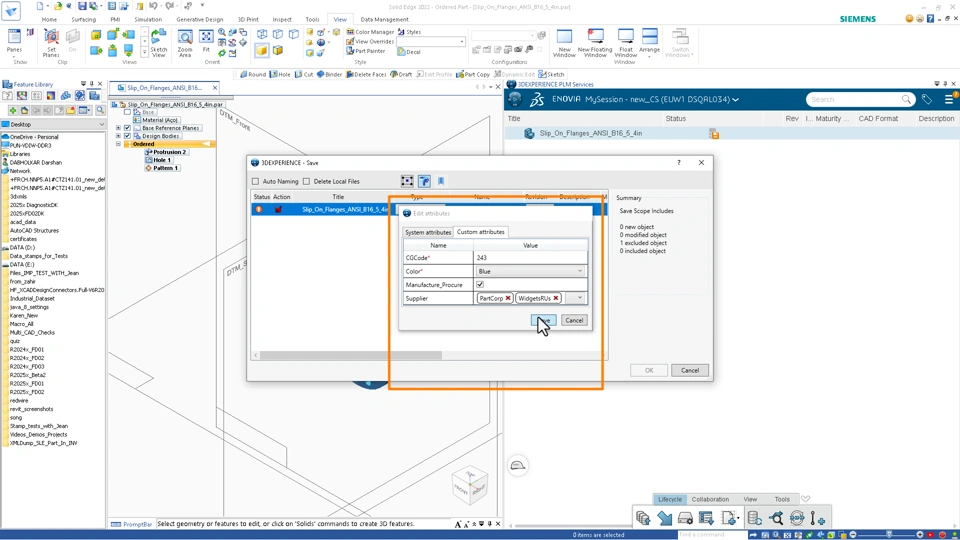Collapse the Ordered tree node
This screenshot has height=540, width=960.
point(118,144)
